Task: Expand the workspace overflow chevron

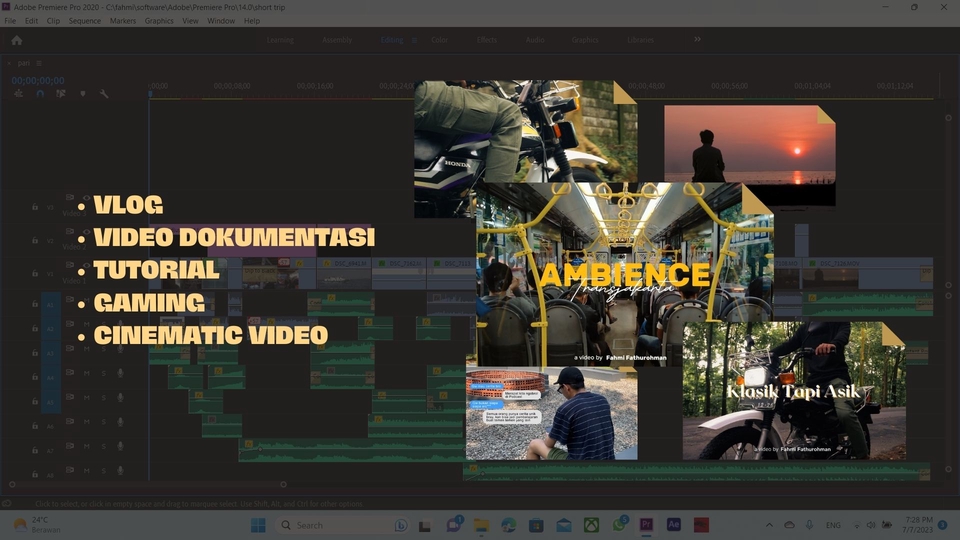Action: tap(697, 40)
